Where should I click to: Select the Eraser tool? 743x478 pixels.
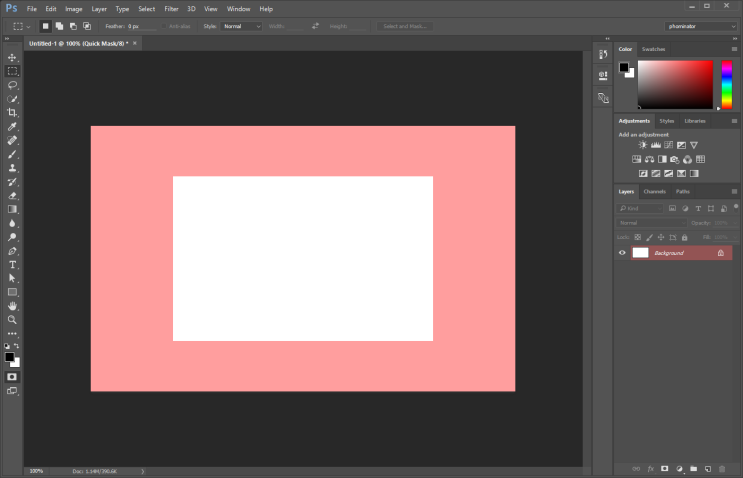click(x=12, y=196)
